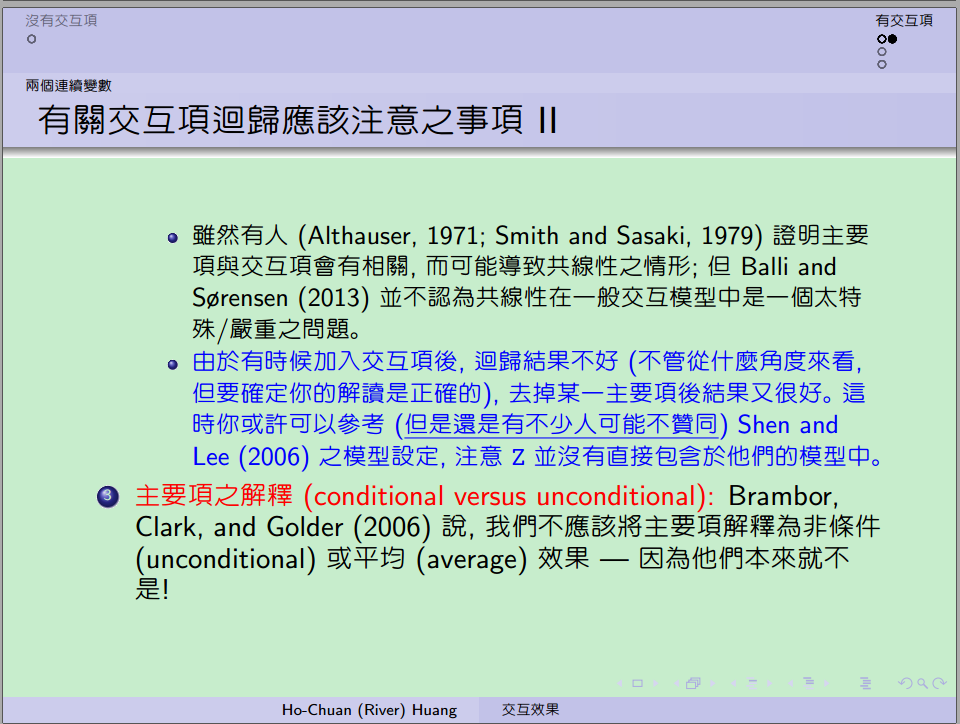Click the subsection navigation icon

click(752, 683)
